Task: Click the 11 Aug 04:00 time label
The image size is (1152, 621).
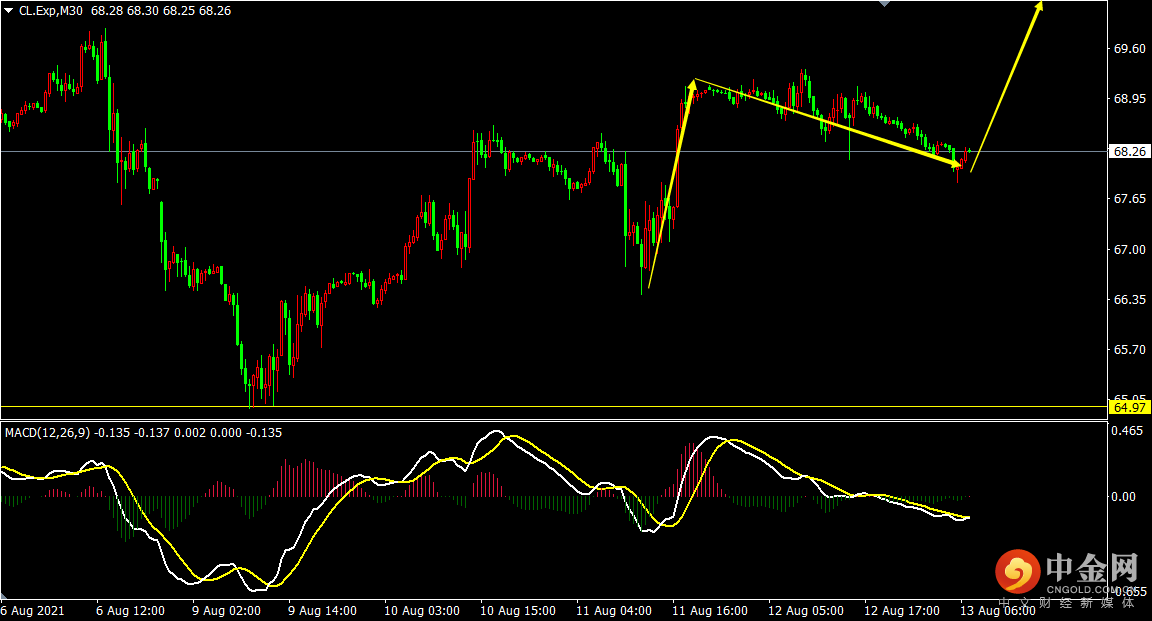Action: tap(613, 611)
